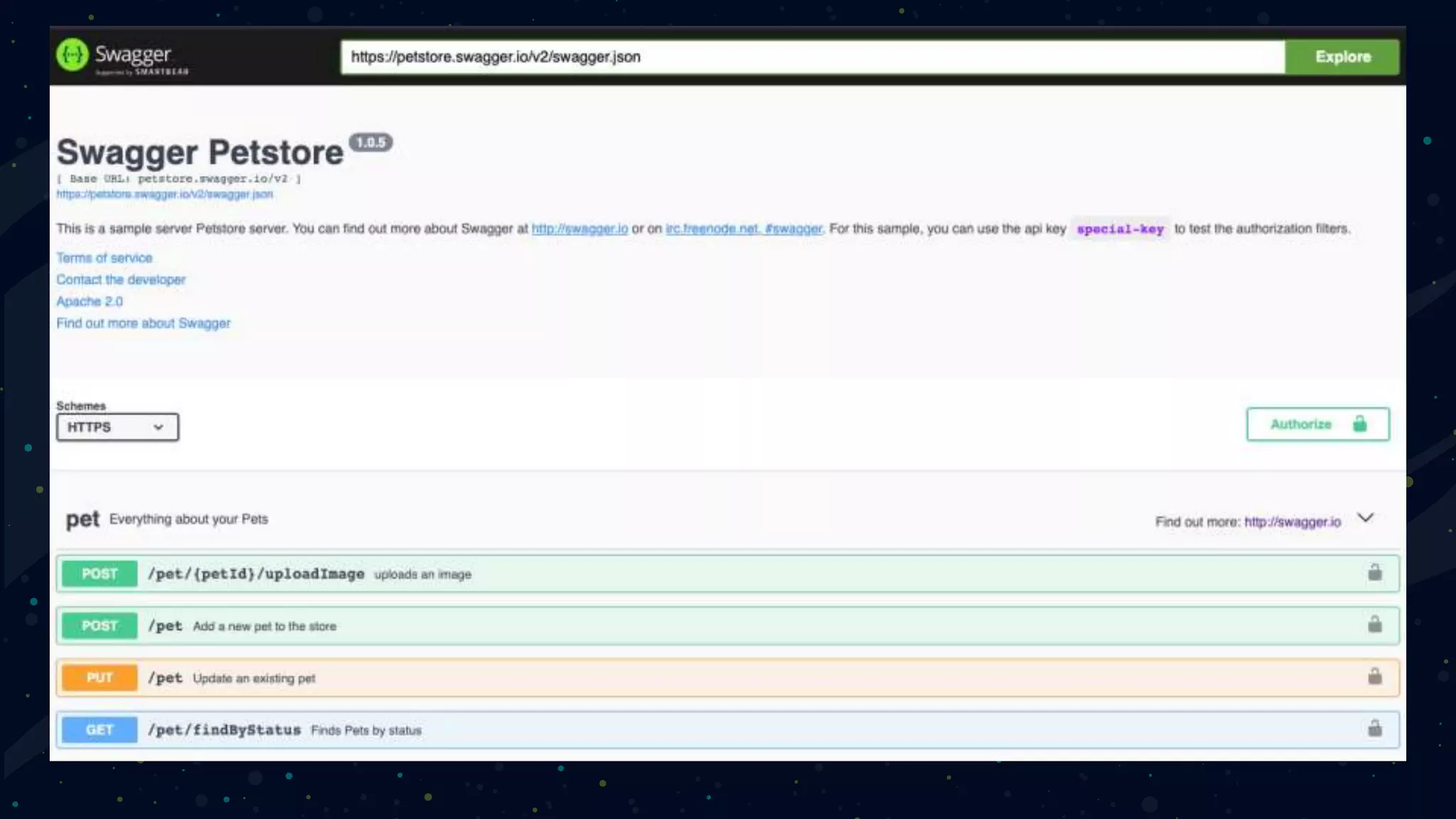The image size is (1456, 819).
Task: Open the Apache 2.0 license link
Action: pyautogui.click(x=90, y=301)
